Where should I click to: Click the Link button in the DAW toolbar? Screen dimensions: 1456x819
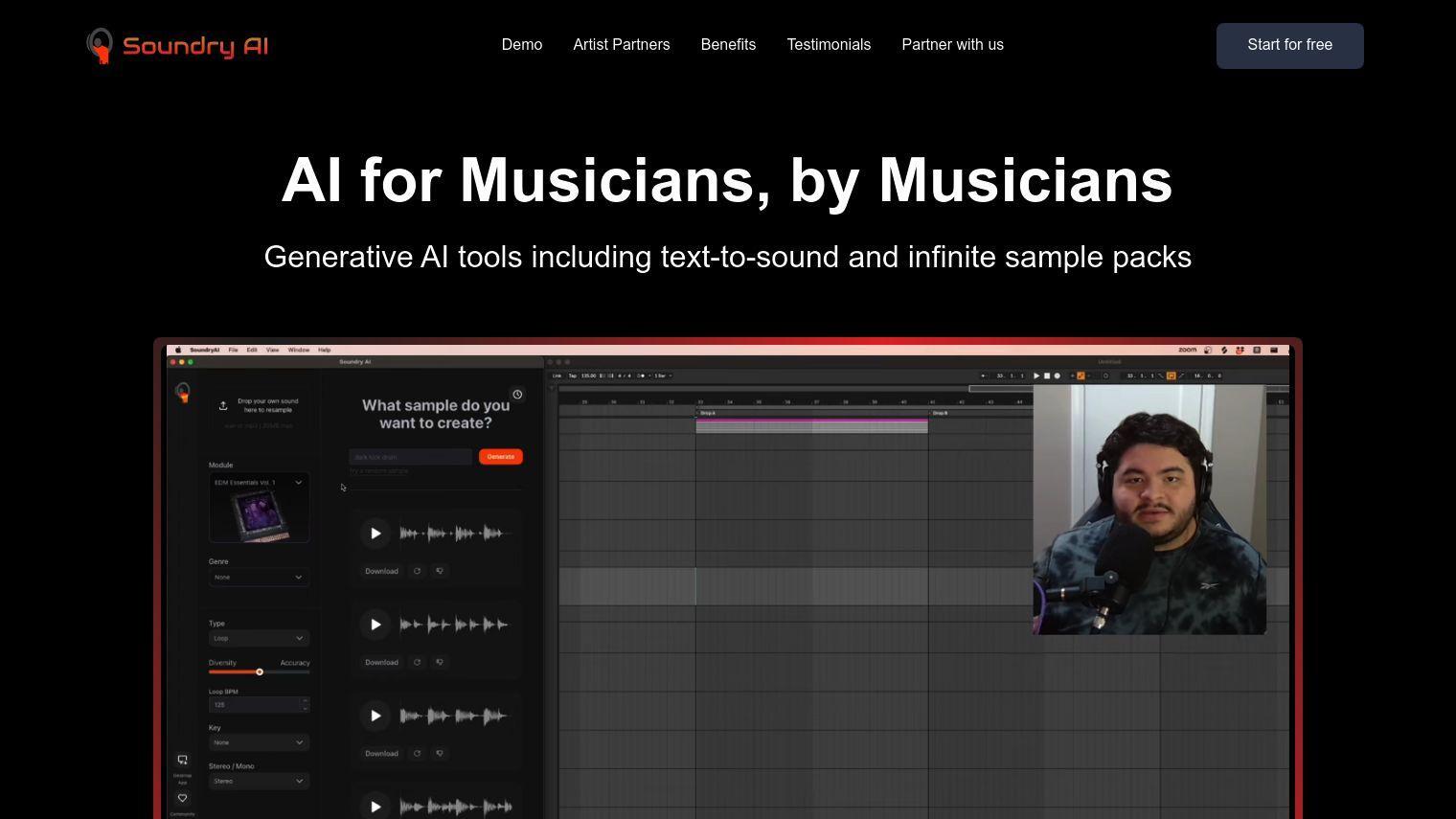pos(557,375)
